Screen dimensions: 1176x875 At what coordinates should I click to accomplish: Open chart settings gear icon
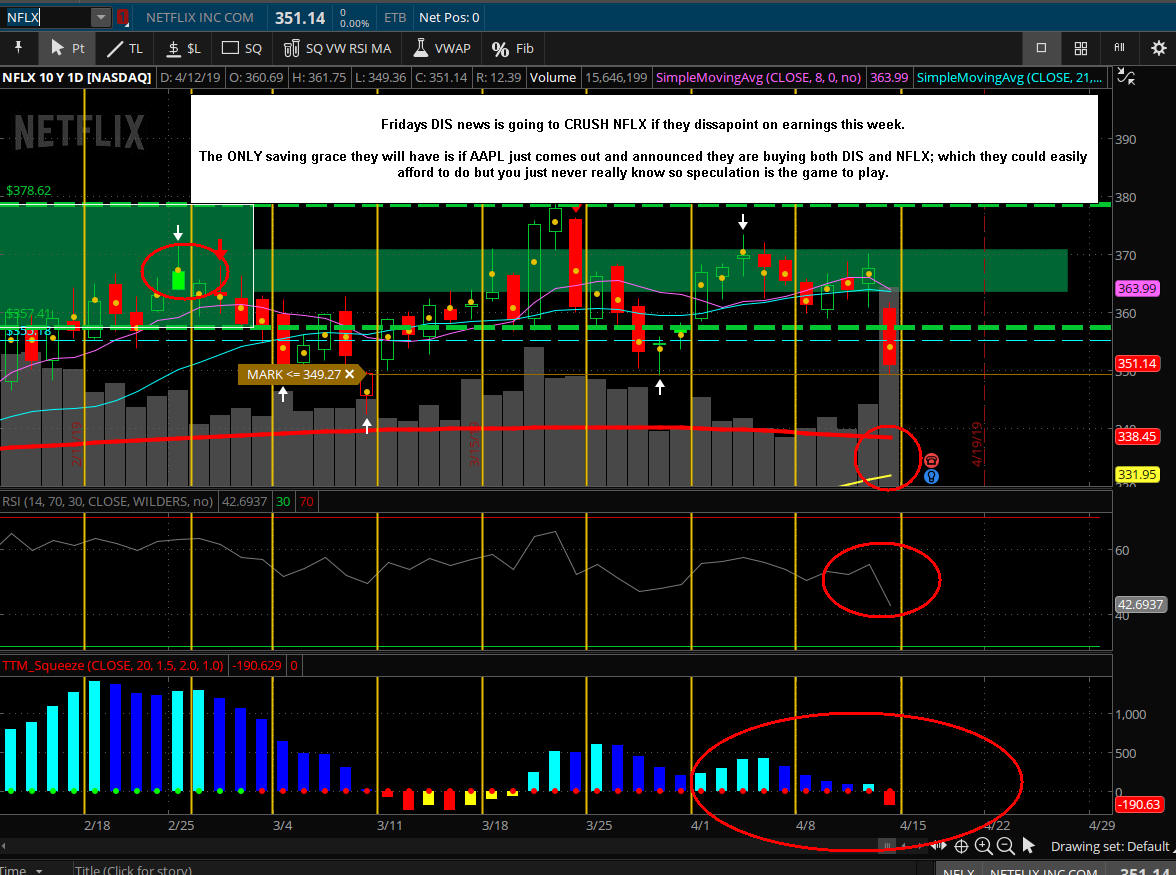click(x=1158, y=48)
